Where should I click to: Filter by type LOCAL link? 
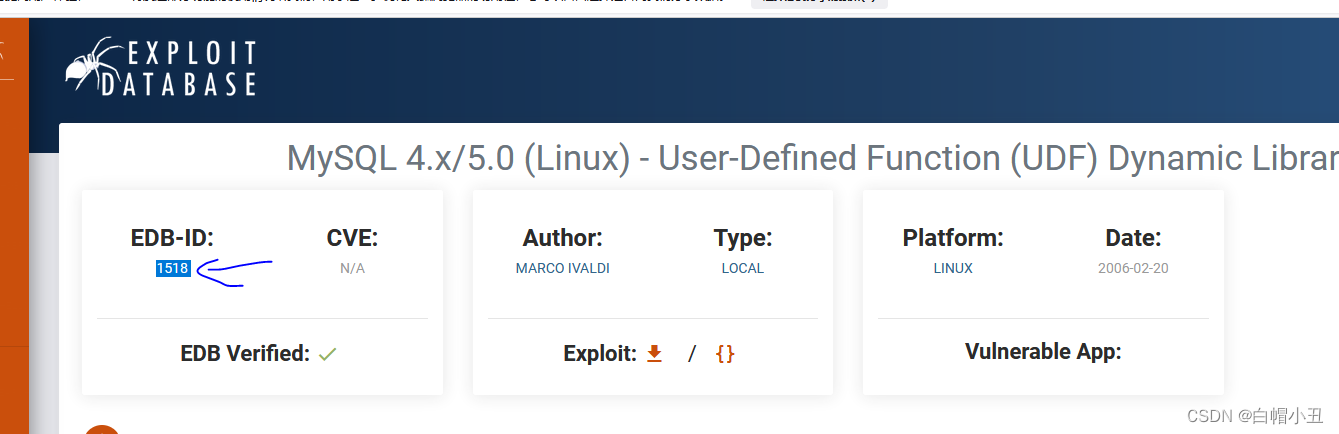(742, 268)
